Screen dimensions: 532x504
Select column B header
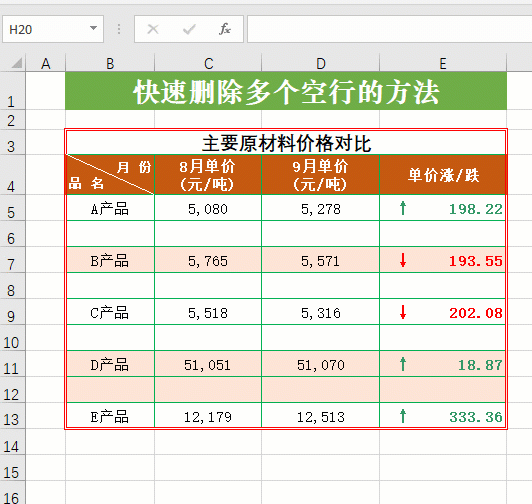pos(110,63)
